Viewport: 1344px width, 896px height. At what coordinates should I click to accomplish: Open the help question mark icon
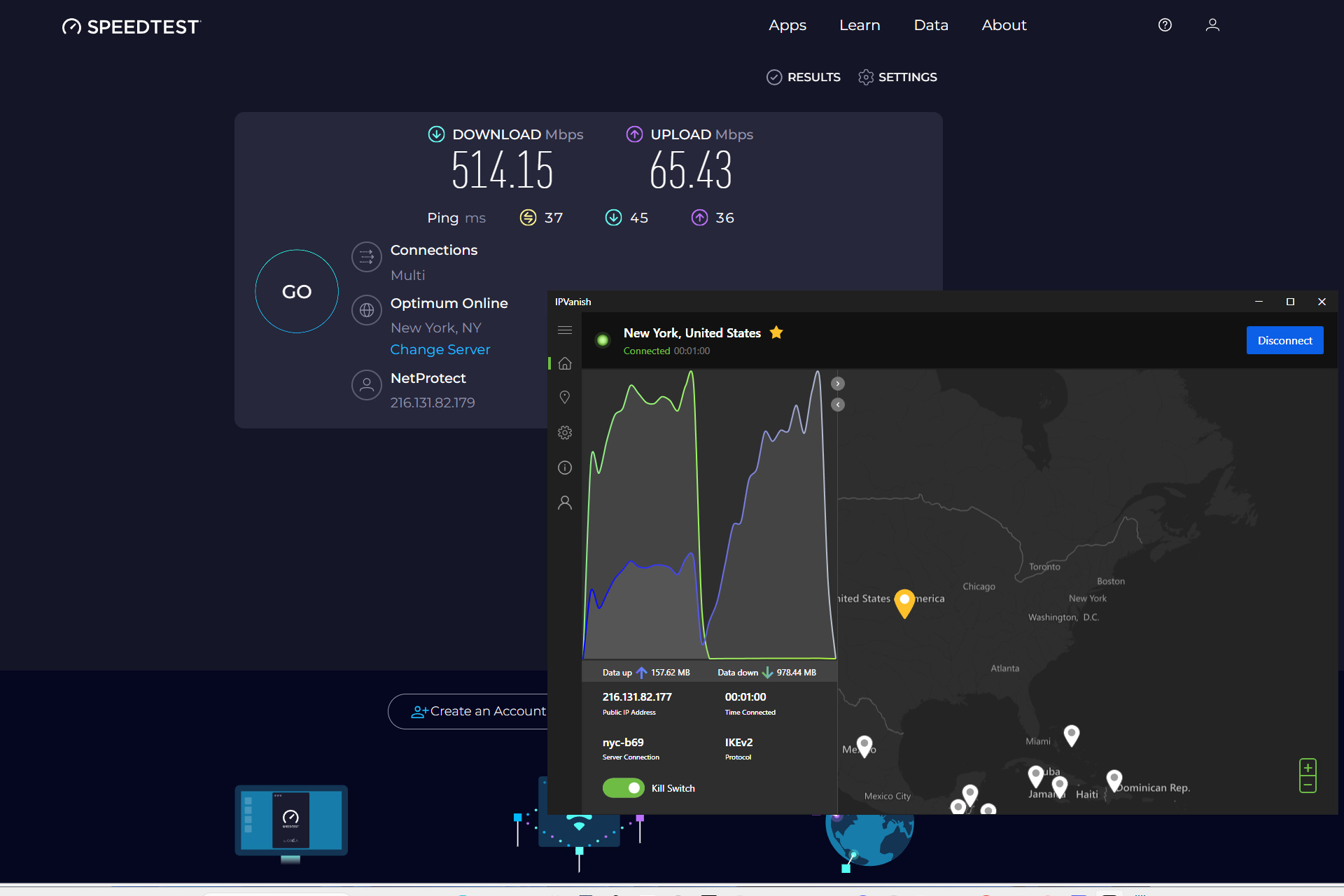(1165, 25)
